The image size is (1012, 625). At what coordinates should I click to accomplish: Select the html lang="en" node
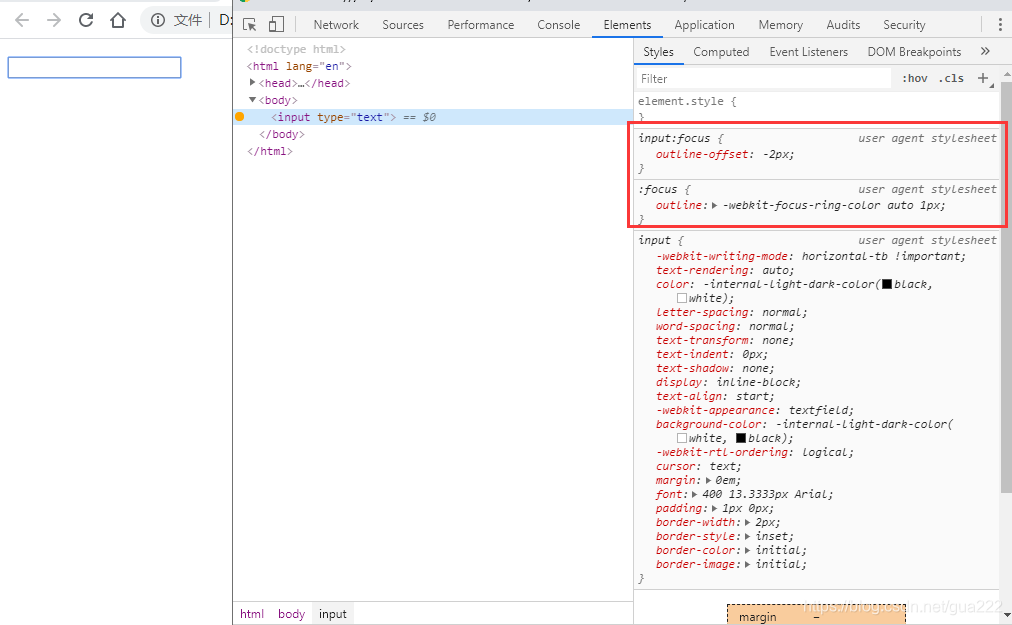click(x=299, y=66)
